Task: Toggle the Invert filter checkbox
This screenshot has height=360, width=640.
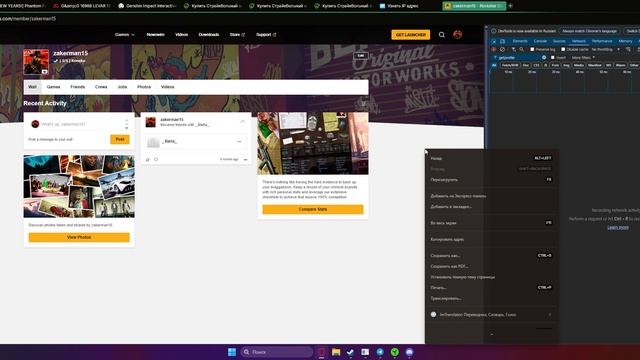Action: tap(553, 58)
